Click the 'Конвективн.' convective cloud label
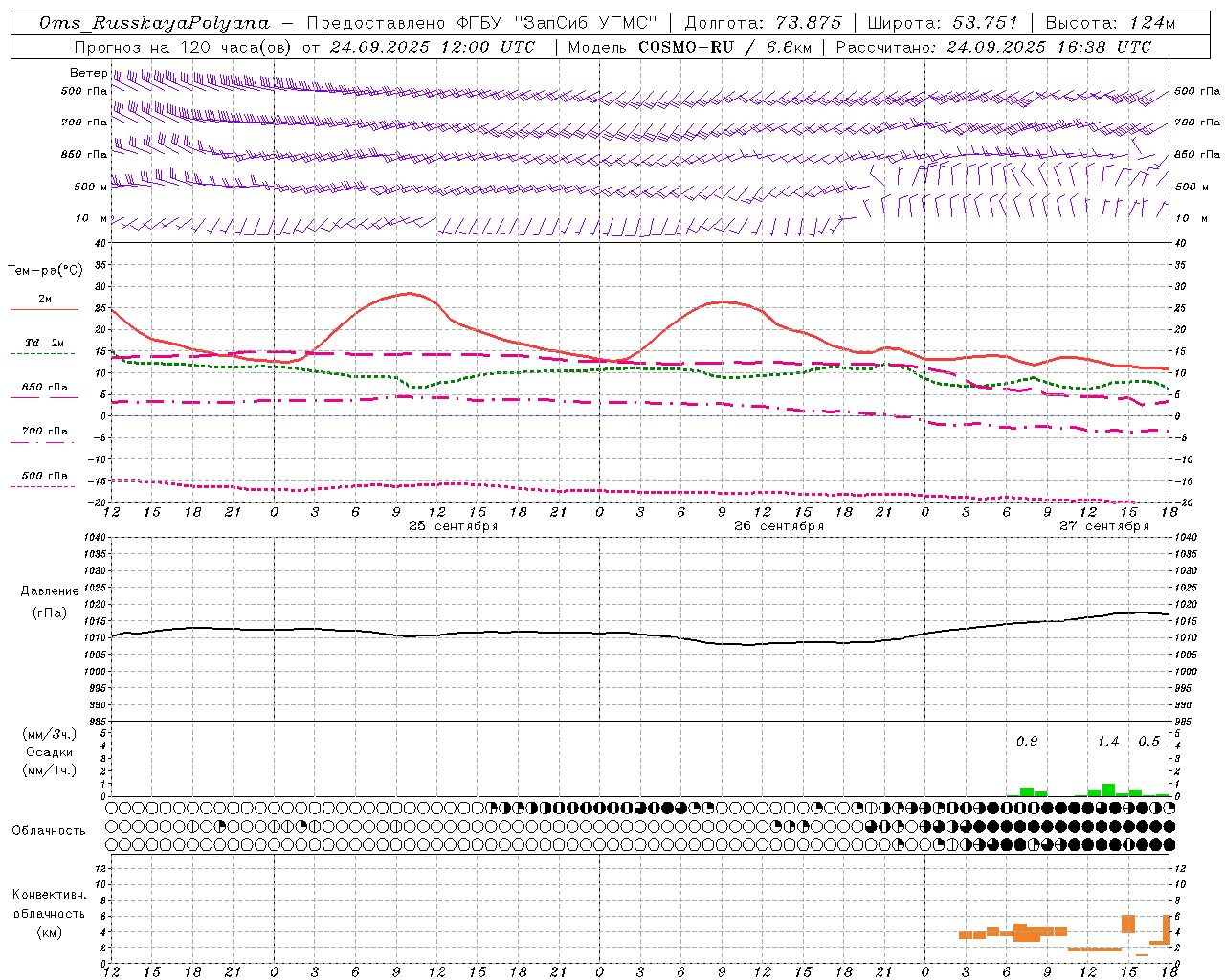Viewport: 1225px width, 980px height. point(50,895)
